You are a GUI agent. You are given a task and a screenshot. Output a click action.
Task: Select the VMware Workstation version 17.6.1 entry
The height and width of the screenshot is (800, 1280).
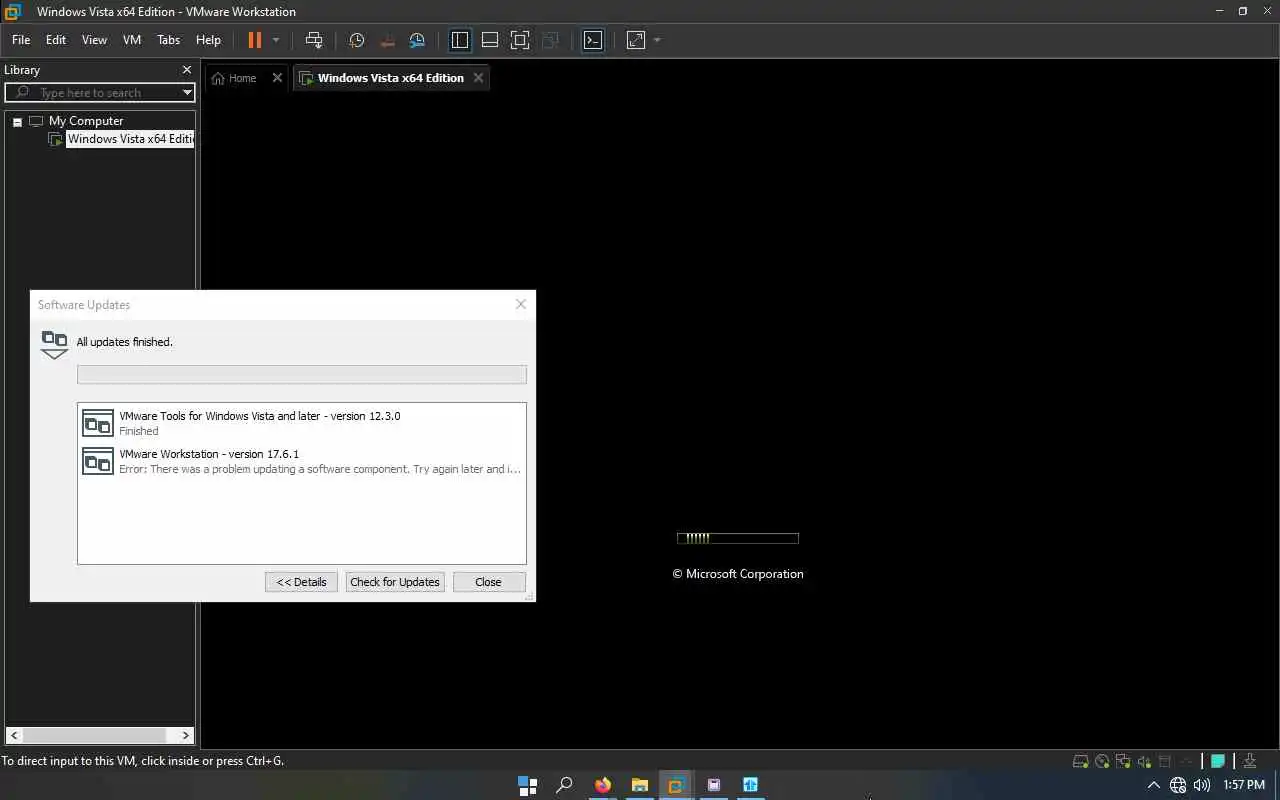301,461
